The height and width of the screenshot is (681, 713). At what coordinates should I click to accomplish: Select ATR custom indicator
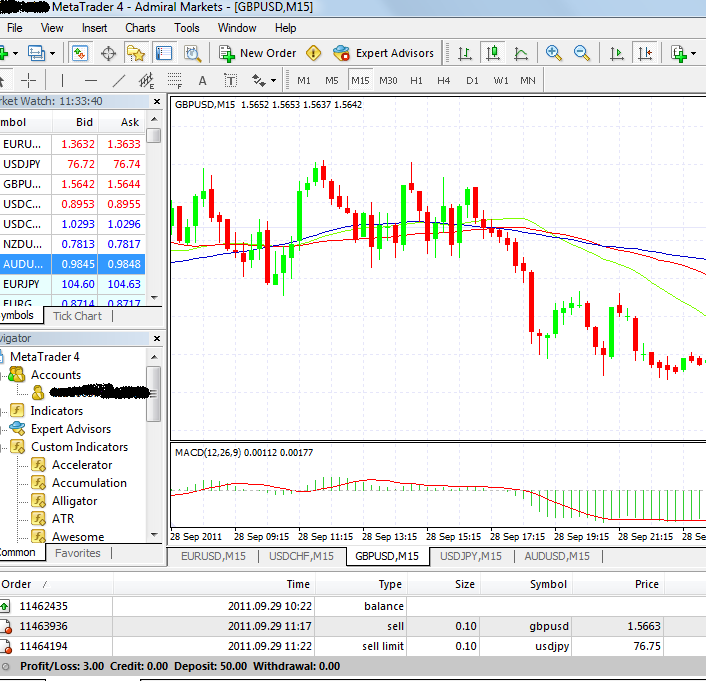click(63, 519)
